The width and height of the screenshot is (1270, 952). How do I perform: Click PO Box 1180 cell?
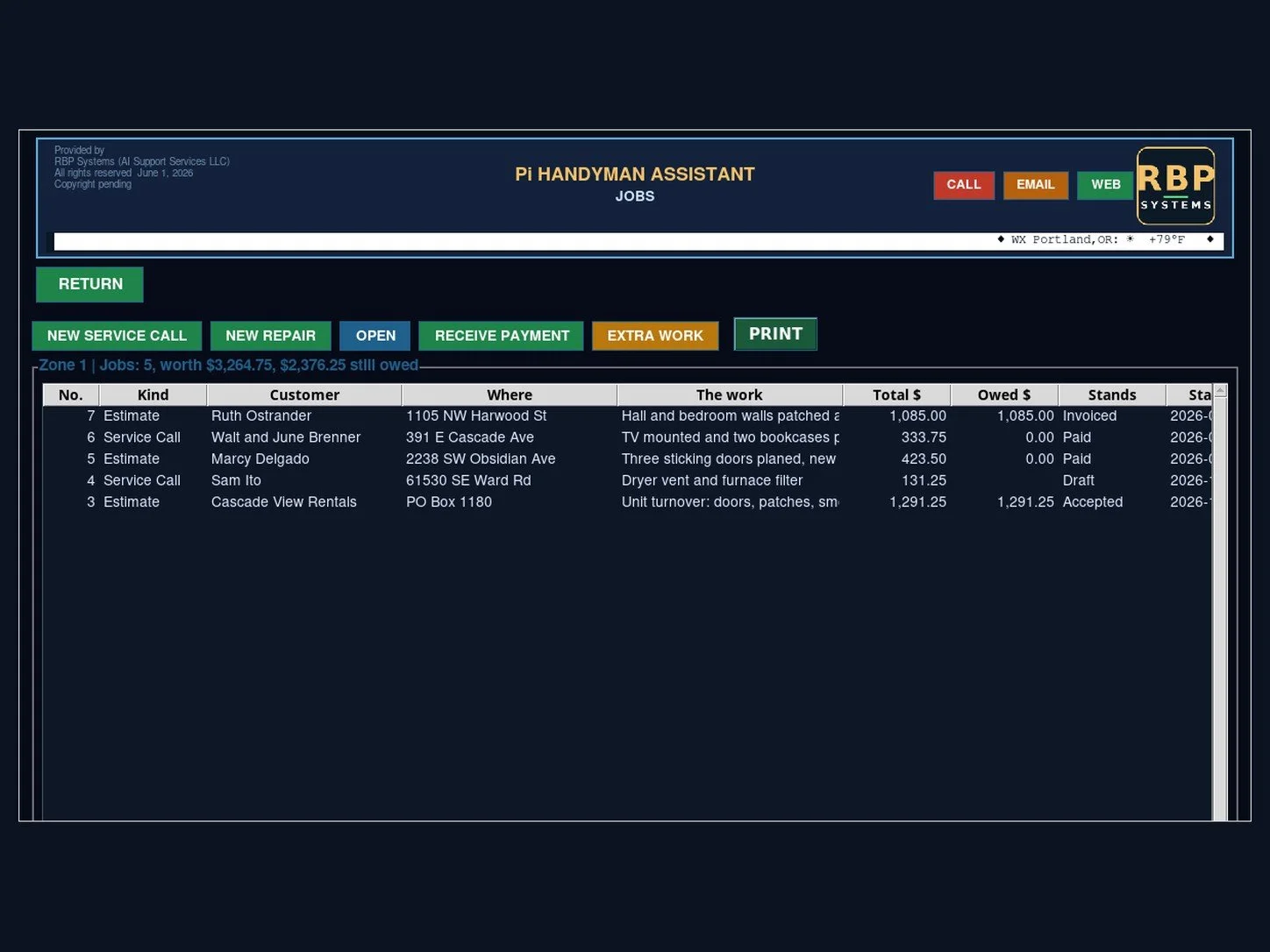[x=449, y=501]
